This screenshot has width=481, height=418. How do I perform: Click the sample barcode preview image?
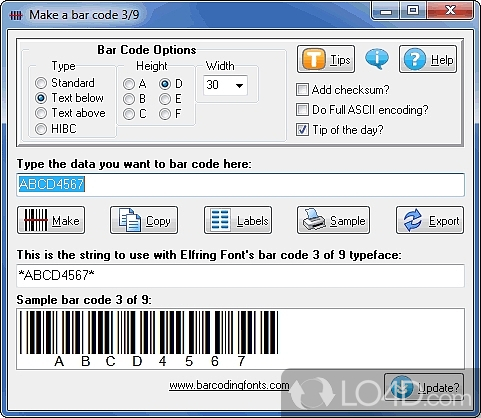tap(240, 339)
